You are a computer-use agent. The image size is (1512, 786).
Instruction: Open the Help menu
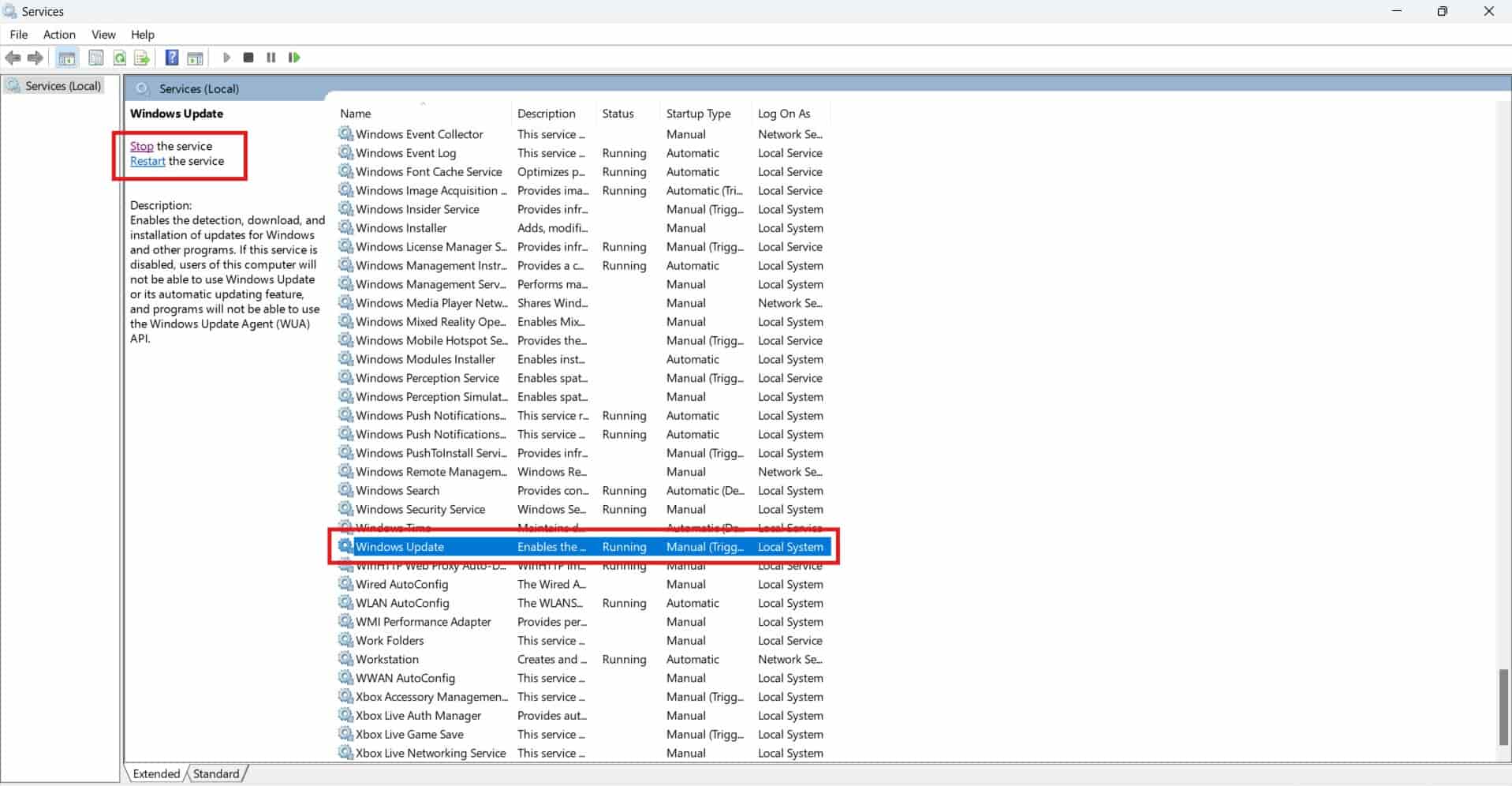[x=143, y=35]
